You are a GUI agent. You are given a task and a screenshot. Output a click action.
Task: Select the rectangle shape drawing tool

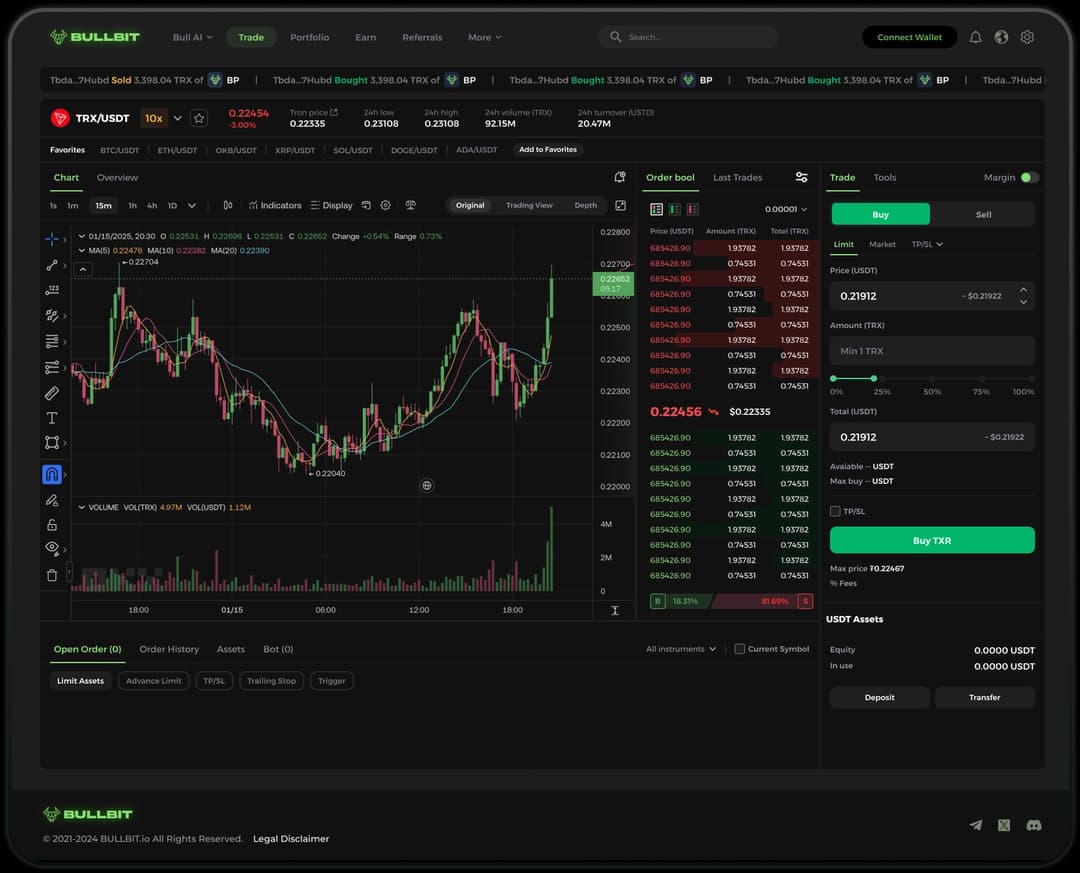[52, 442]
